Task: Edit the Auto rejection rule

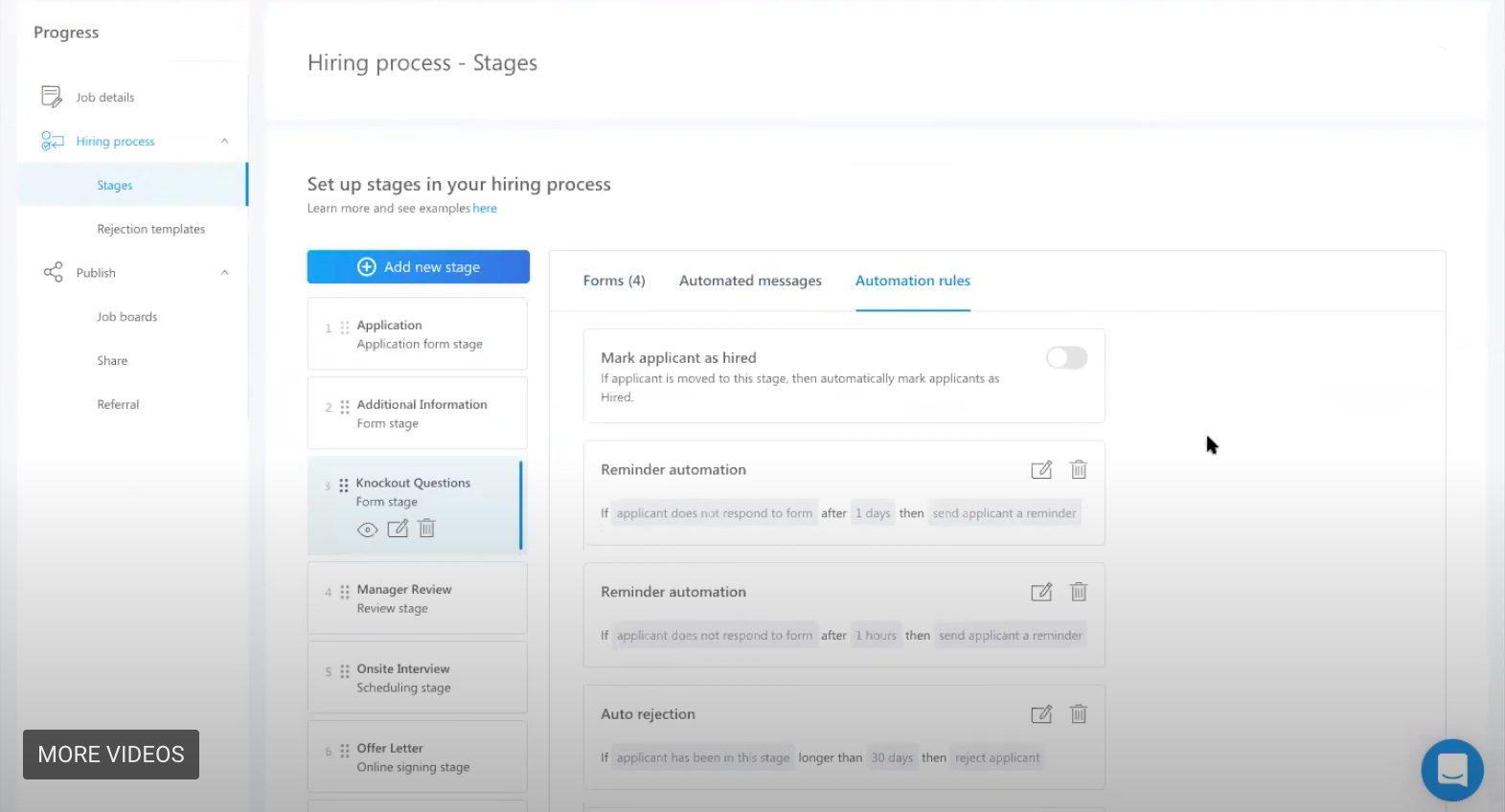Action: (x=1040, y=714)
